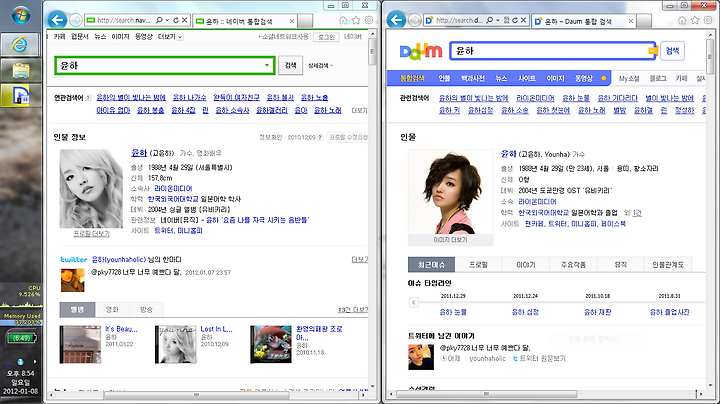The width and height of the screenshot is (720, 404).
Task: Select the 윤하 졸업사진 timeline entry on Daum
Action: tap(669, 312)
